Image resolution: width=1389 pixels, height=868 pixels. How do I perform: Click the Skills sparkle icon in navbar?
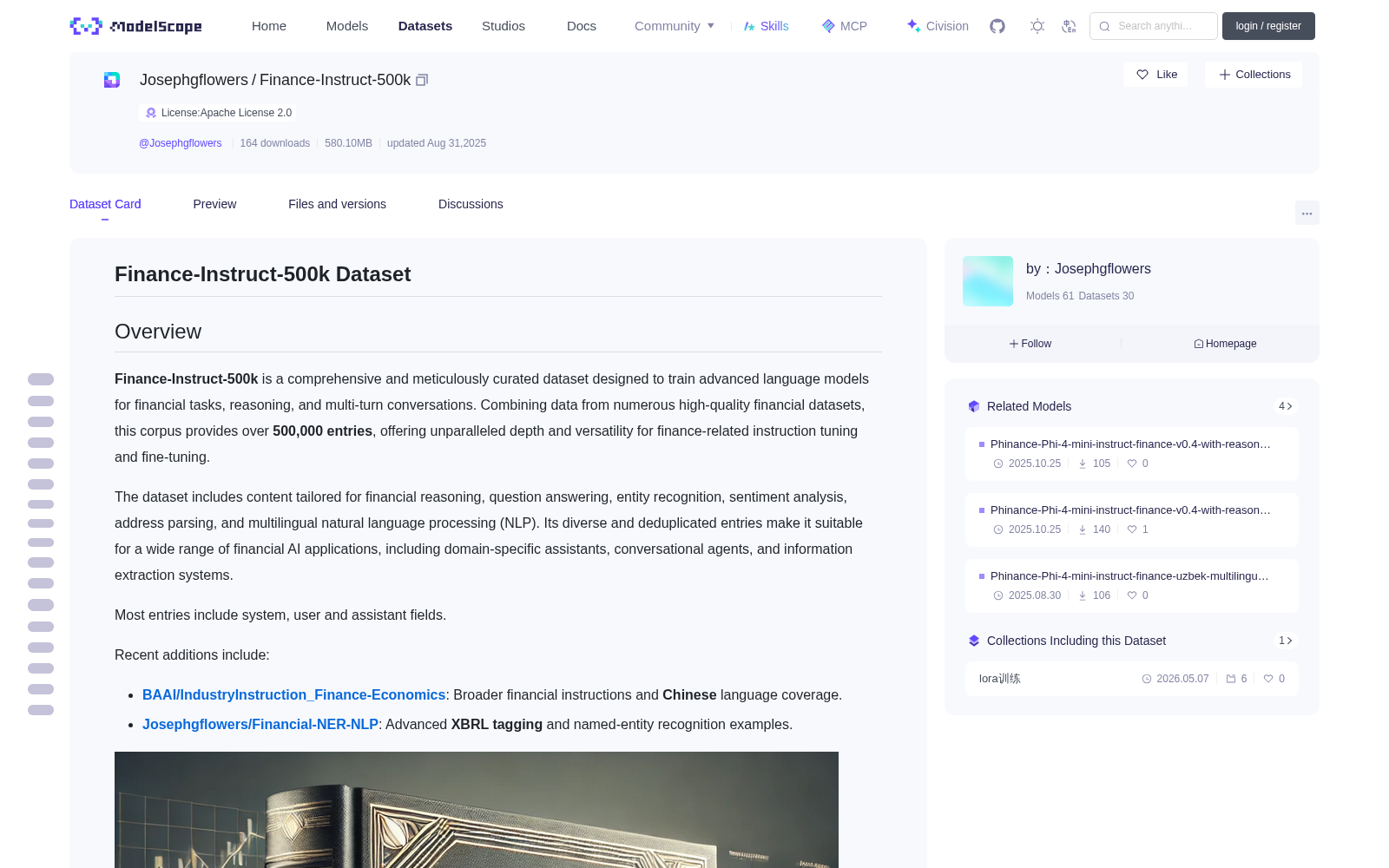749,26
